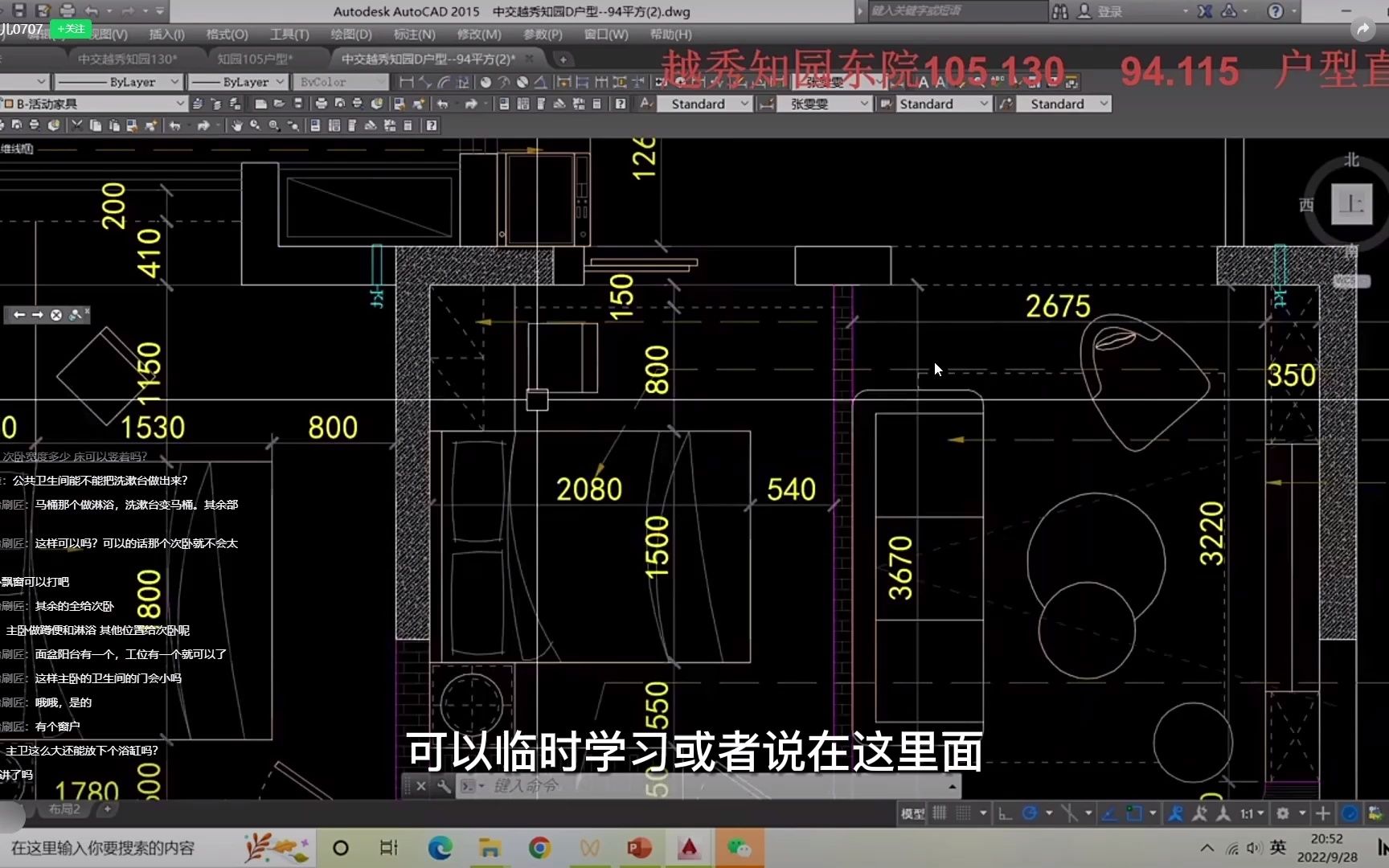Viewport: 1389px width, 868px height.
Task: Toggle object snap square icon
Action: [x=1133, y=813]
